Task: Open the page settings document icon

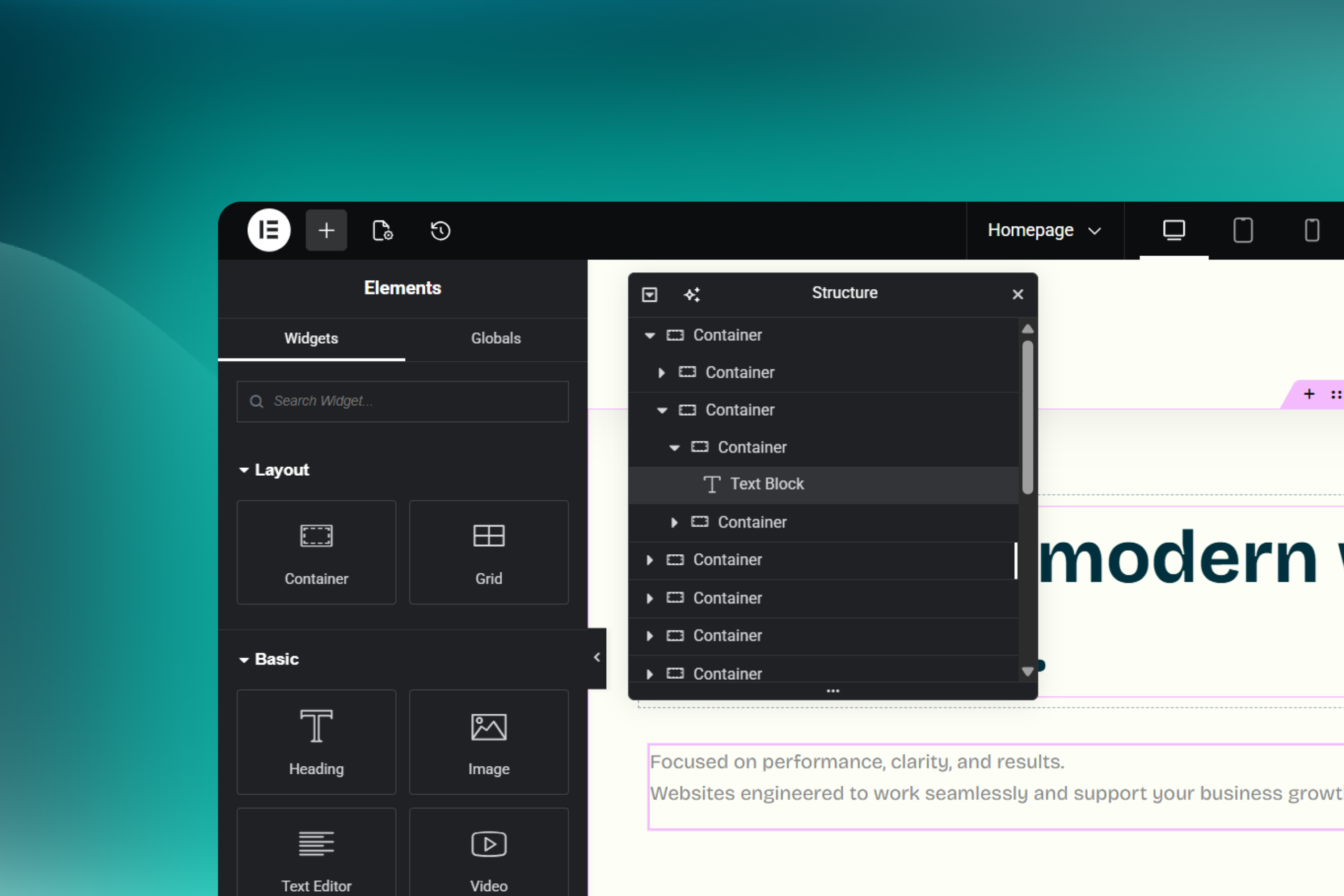Action: (382, 230)
